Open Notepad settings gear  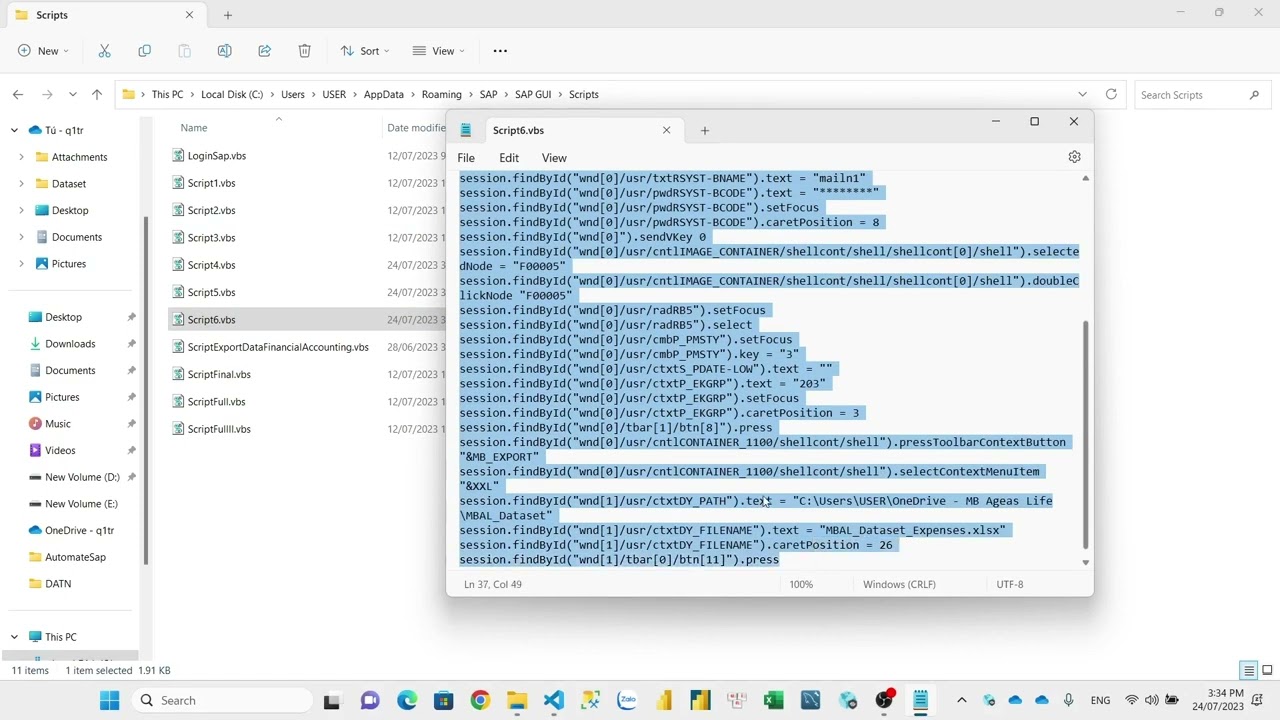1074,157
